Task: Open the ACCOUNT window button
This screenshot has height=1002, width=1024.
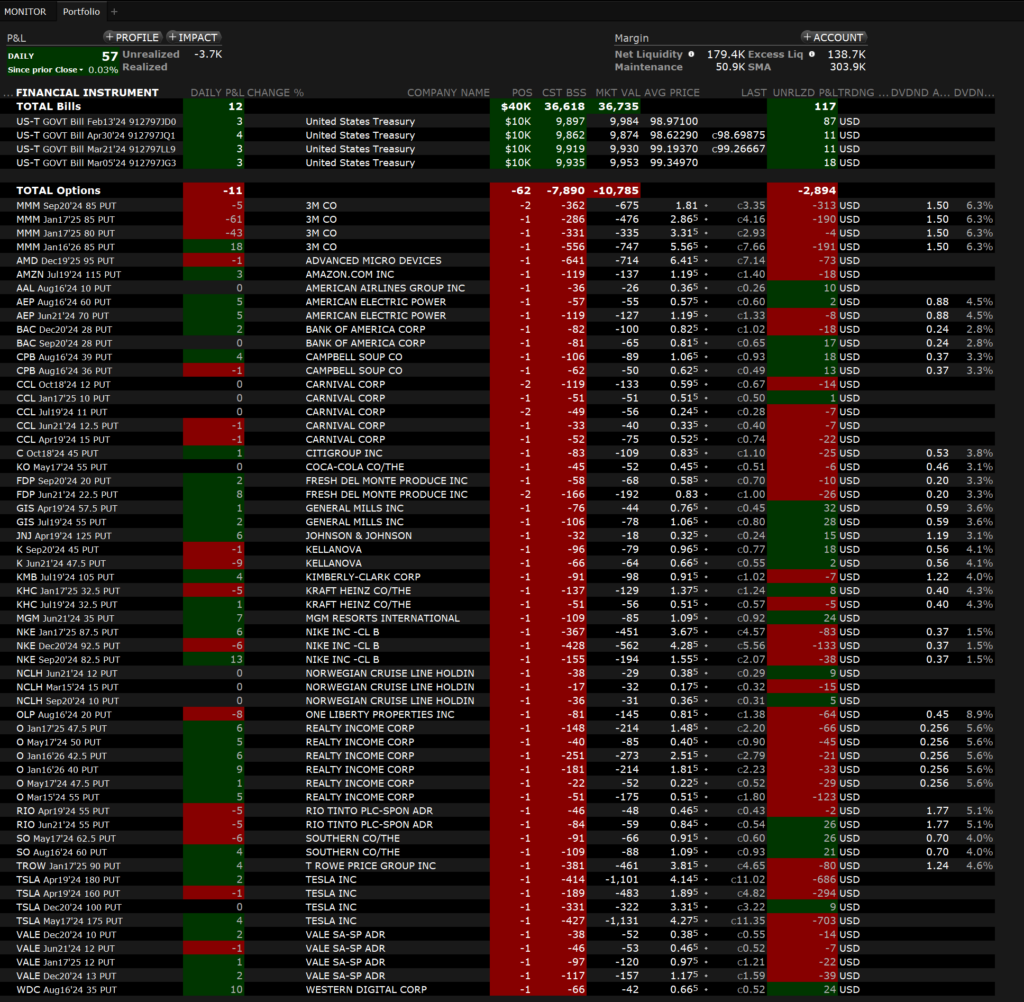Action: [x=832, y=37]
